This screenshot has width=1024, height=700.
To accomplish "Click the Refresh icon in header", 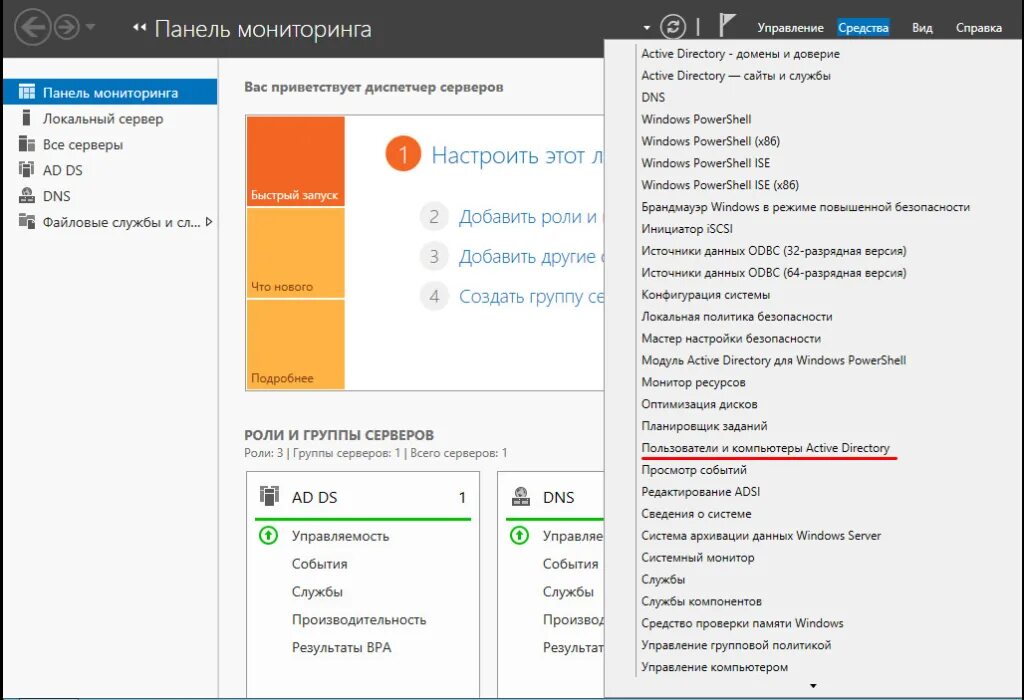I will (x=673, y=27).
